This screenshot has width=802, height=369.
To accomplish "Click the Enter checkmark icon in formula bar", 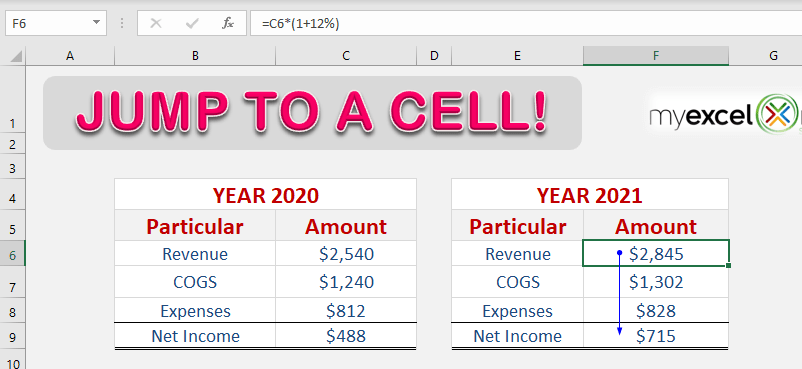I will pyautogui.click(x=192, y=24).
